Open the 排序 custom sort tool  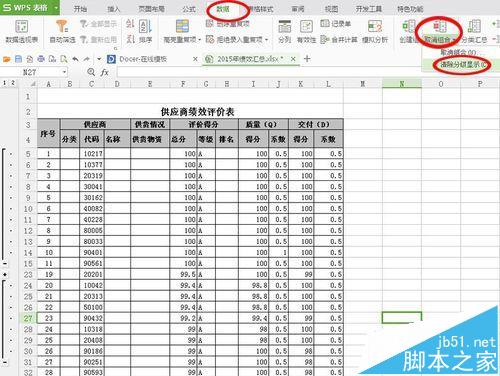point(145,32)
